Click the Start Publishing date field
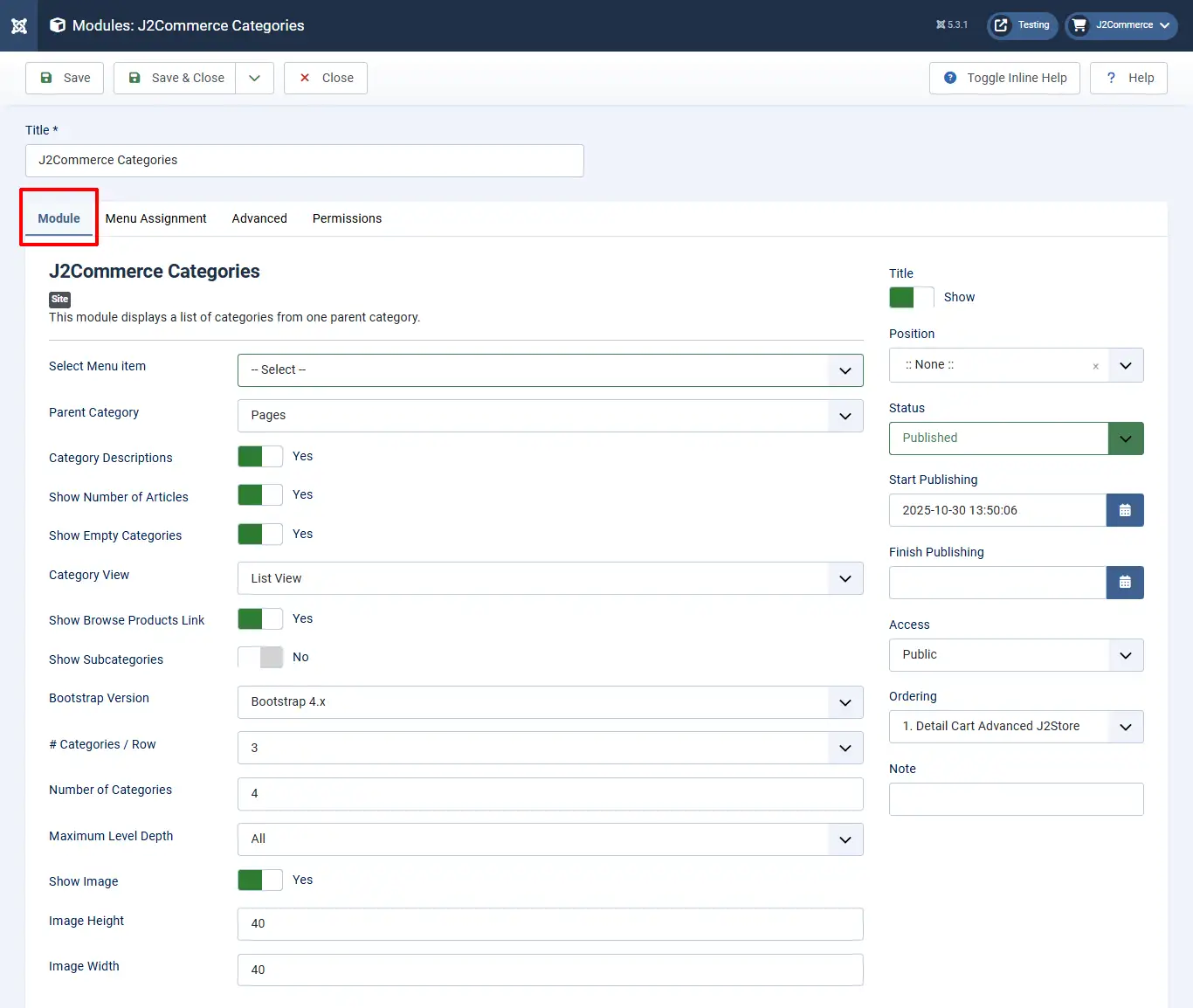Image resolution: width=1193 pixels, height=1008 pixels. coord(997,510)
